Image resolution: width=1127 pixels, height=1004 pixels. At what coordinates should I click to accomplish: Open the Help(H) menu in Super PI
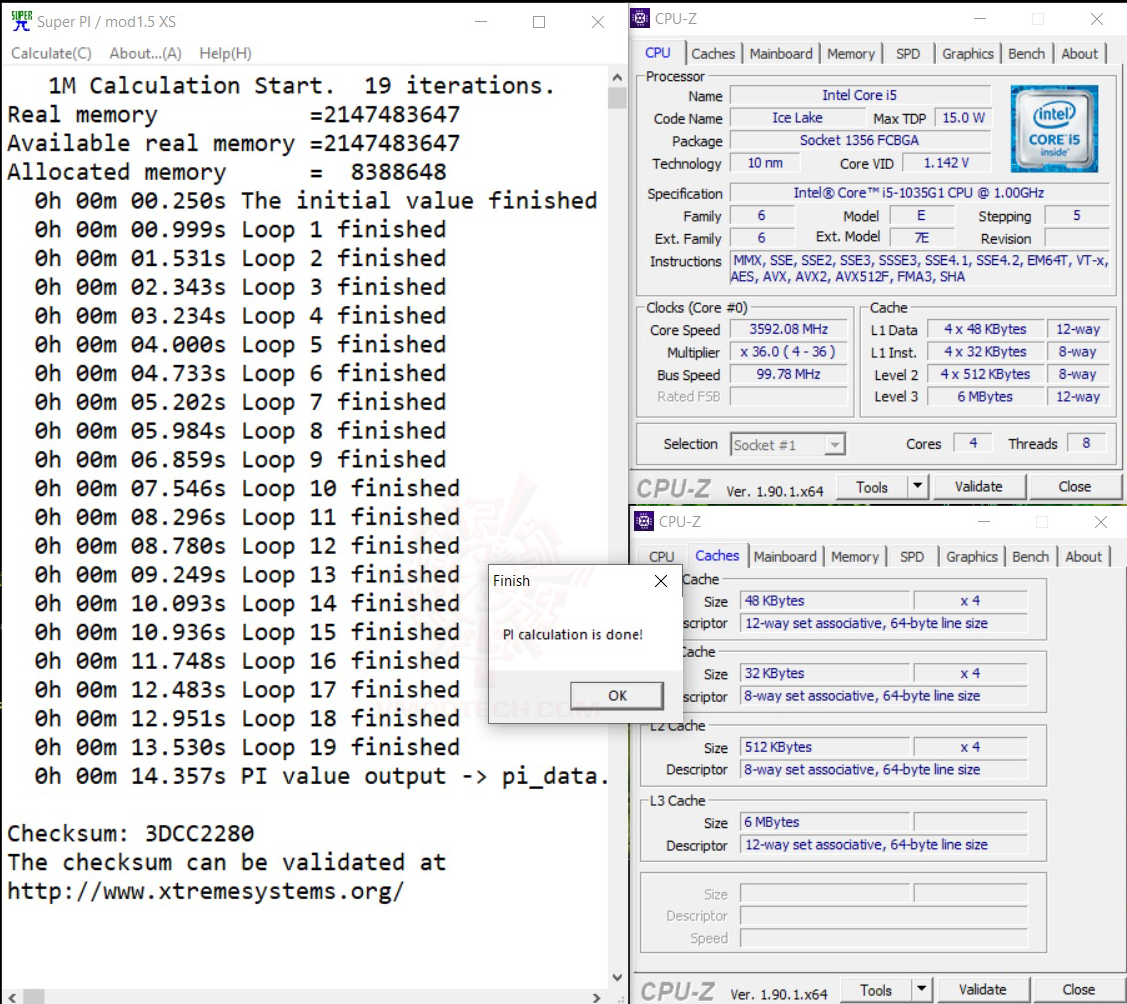[x=225, y=53]
